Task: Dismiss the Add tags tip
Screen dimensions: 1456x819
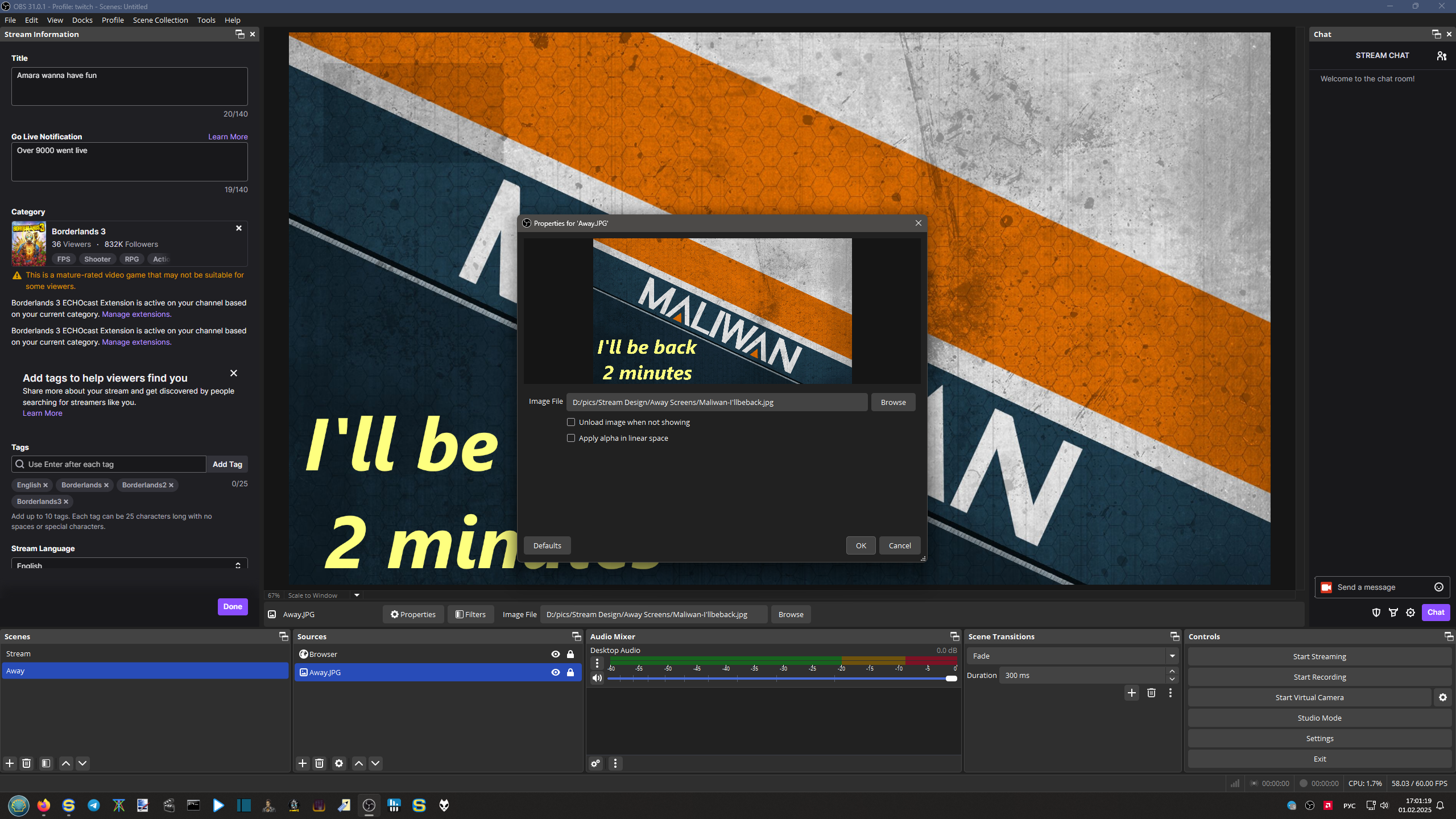Action: point(234,373)
